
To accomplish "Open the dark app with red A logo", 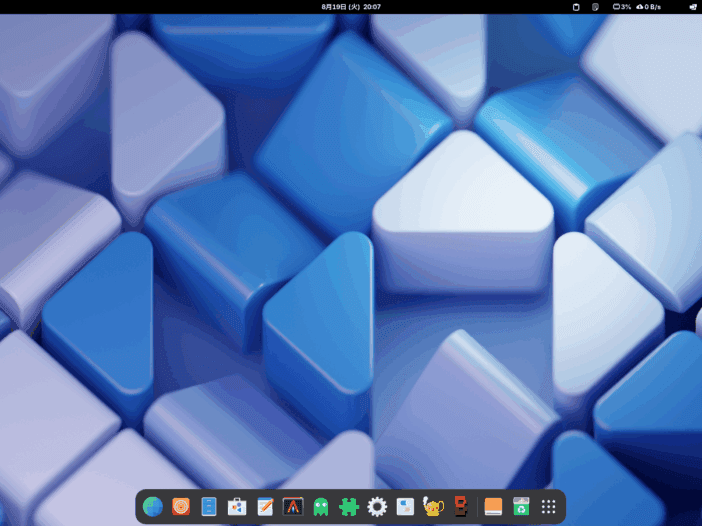I will coord(293,507).
